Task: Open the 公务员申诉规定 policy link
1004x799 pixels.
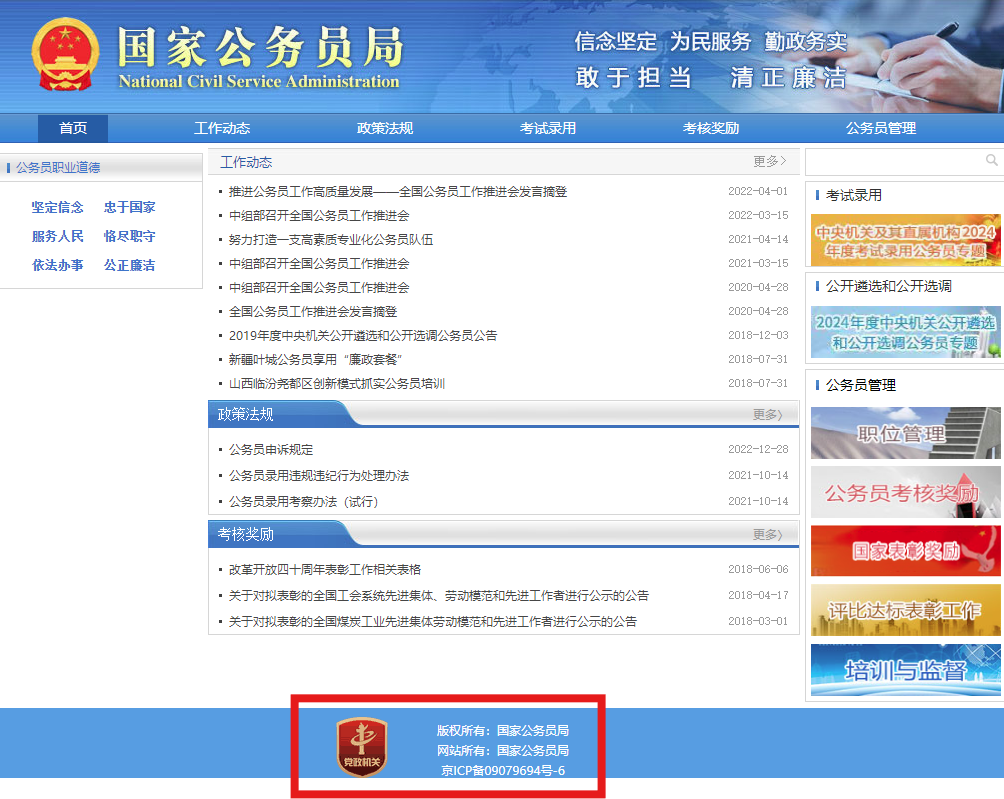Action: [271, 449]
